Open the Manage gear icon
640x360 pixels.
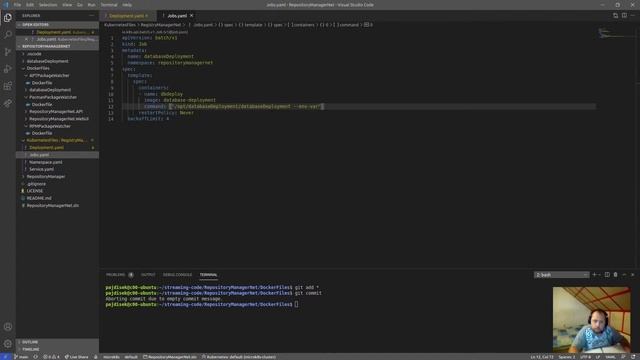pos(8,344)
